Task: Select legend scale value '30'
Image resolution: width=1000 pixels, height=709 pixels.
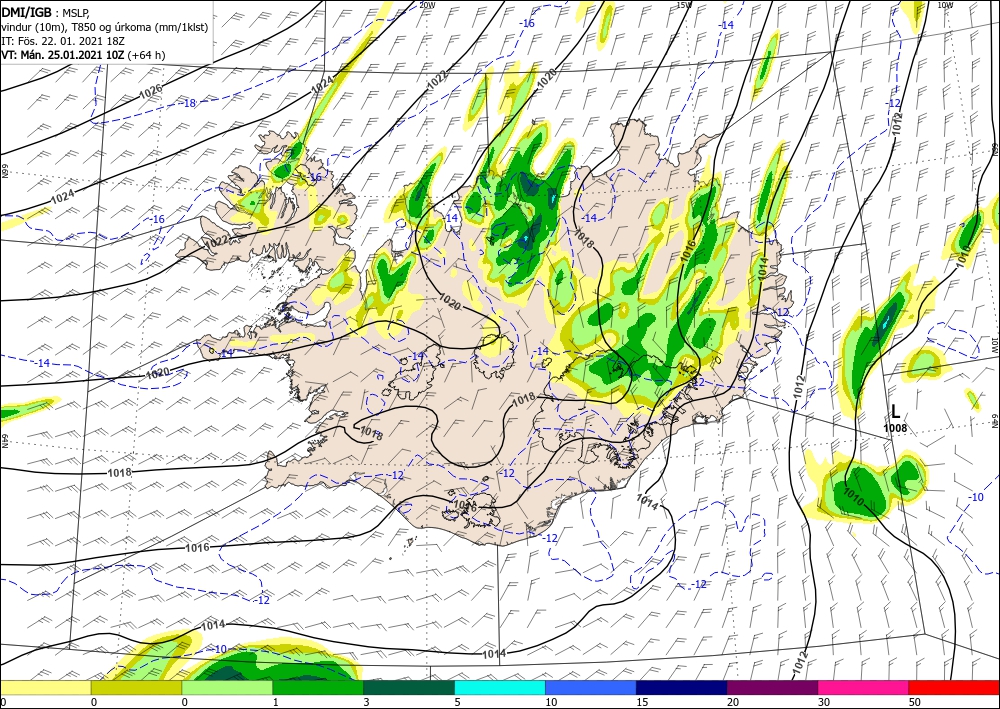Action: click(x=824, y=702)
